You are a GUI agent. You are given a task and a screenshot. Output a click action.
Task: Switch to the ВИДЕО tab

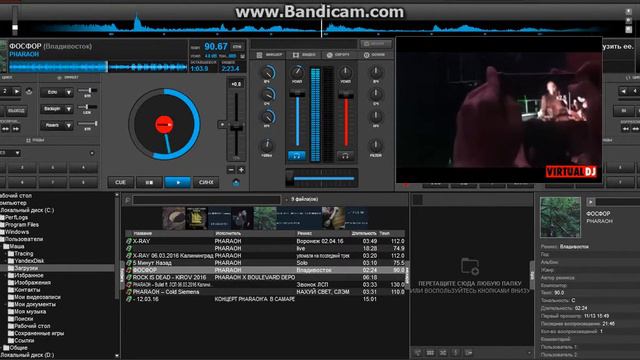tap(304, 55)
